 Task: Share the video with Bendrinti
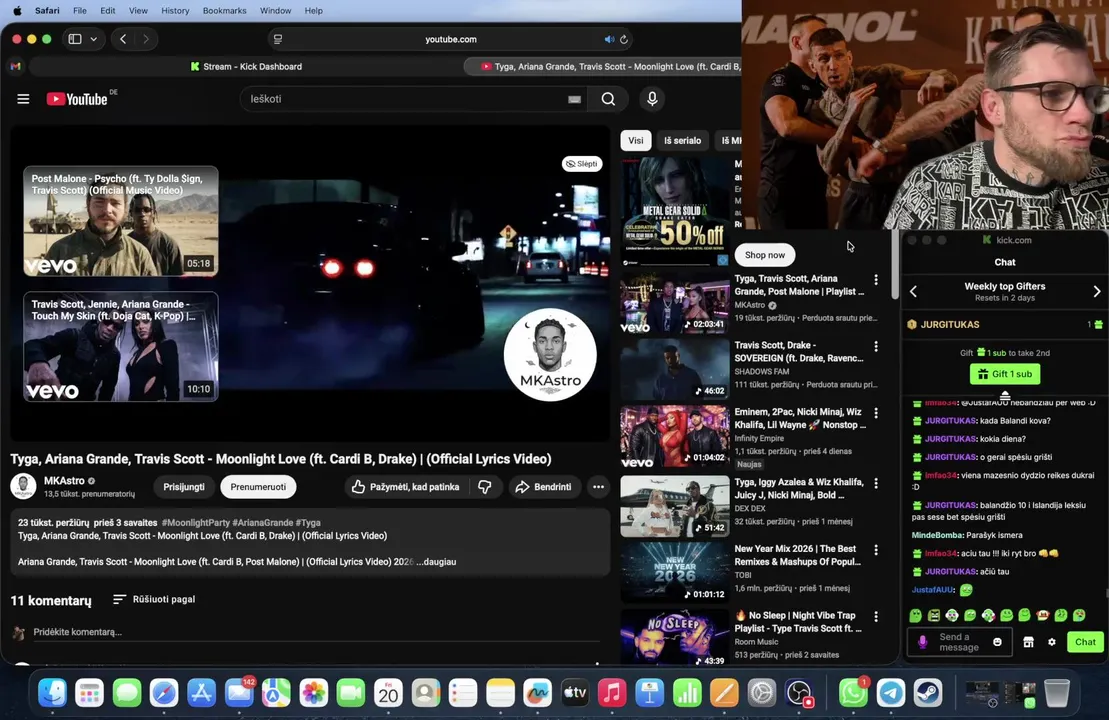pyautogui.click(x=543, y=487)
